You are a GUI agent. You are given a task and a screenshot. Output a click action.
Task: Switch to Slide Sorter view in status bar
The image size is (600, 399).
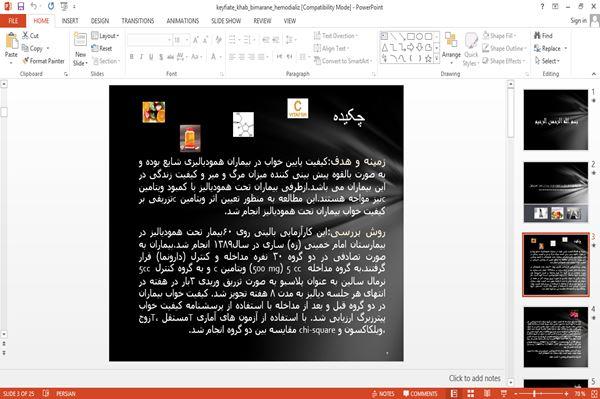[471, 394]
